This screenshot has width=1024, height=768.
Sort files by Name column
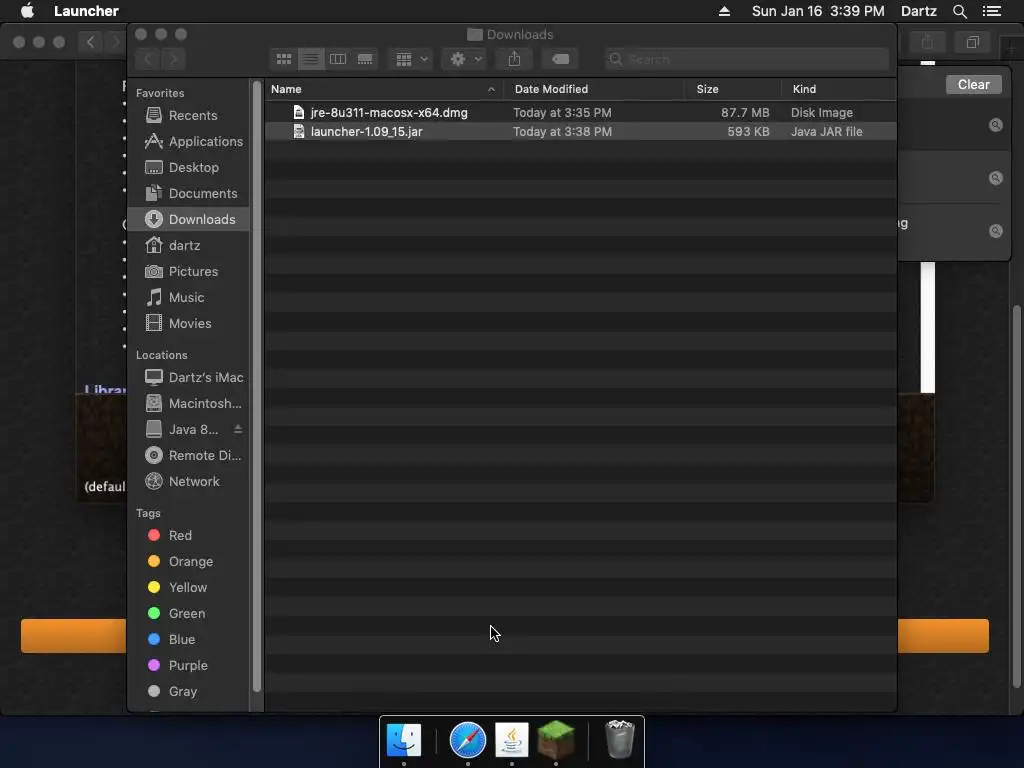click(x=384, y=89)
